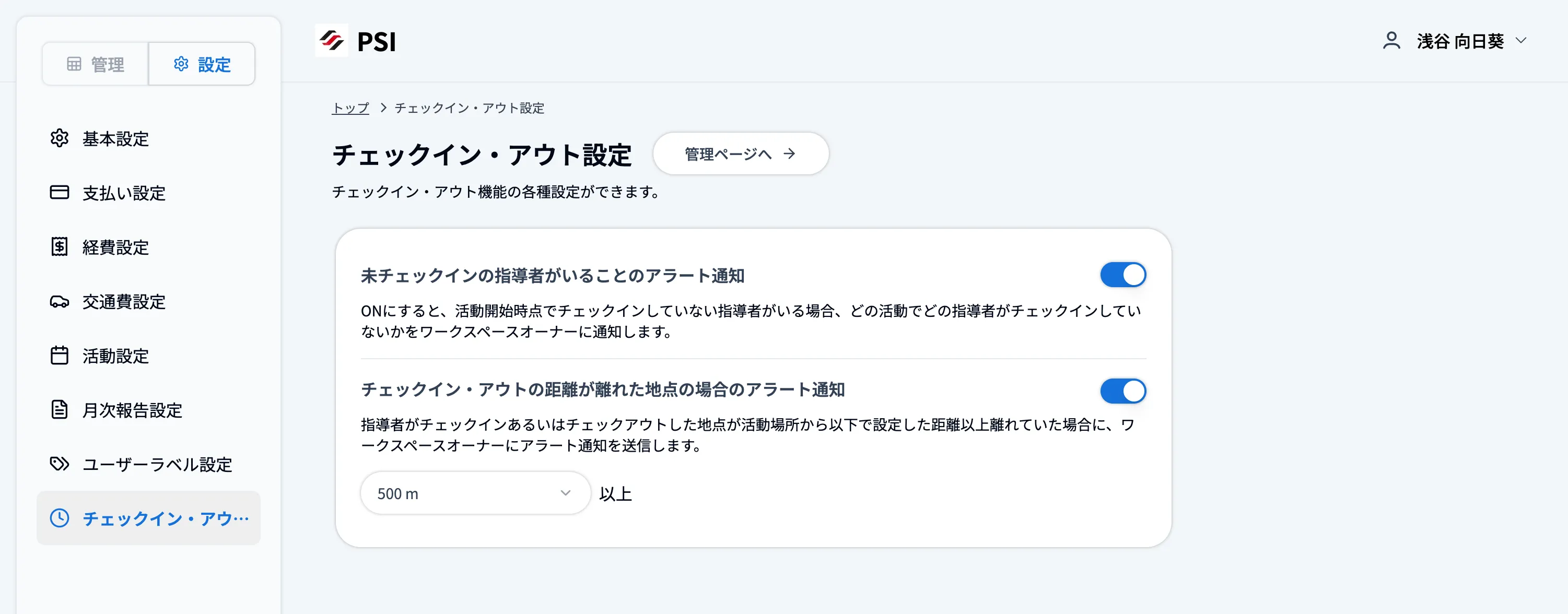Click the clock icon beside チェックイン・アウト設定
Image resolution: width=1568 pixels, height=614 pixels.
click(59, 518)
